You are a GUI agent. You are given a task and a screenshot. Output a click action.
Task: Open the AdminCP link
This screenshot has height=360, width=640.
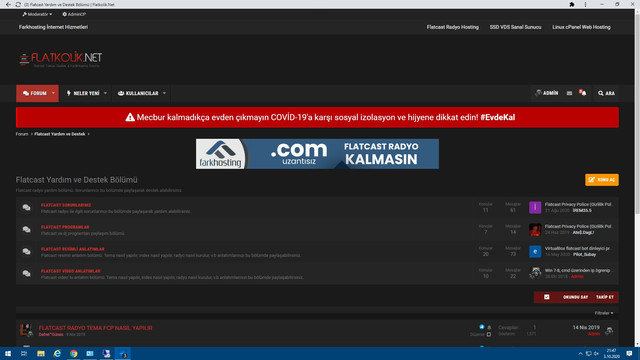pyautogui.click(x=74, y=14)
